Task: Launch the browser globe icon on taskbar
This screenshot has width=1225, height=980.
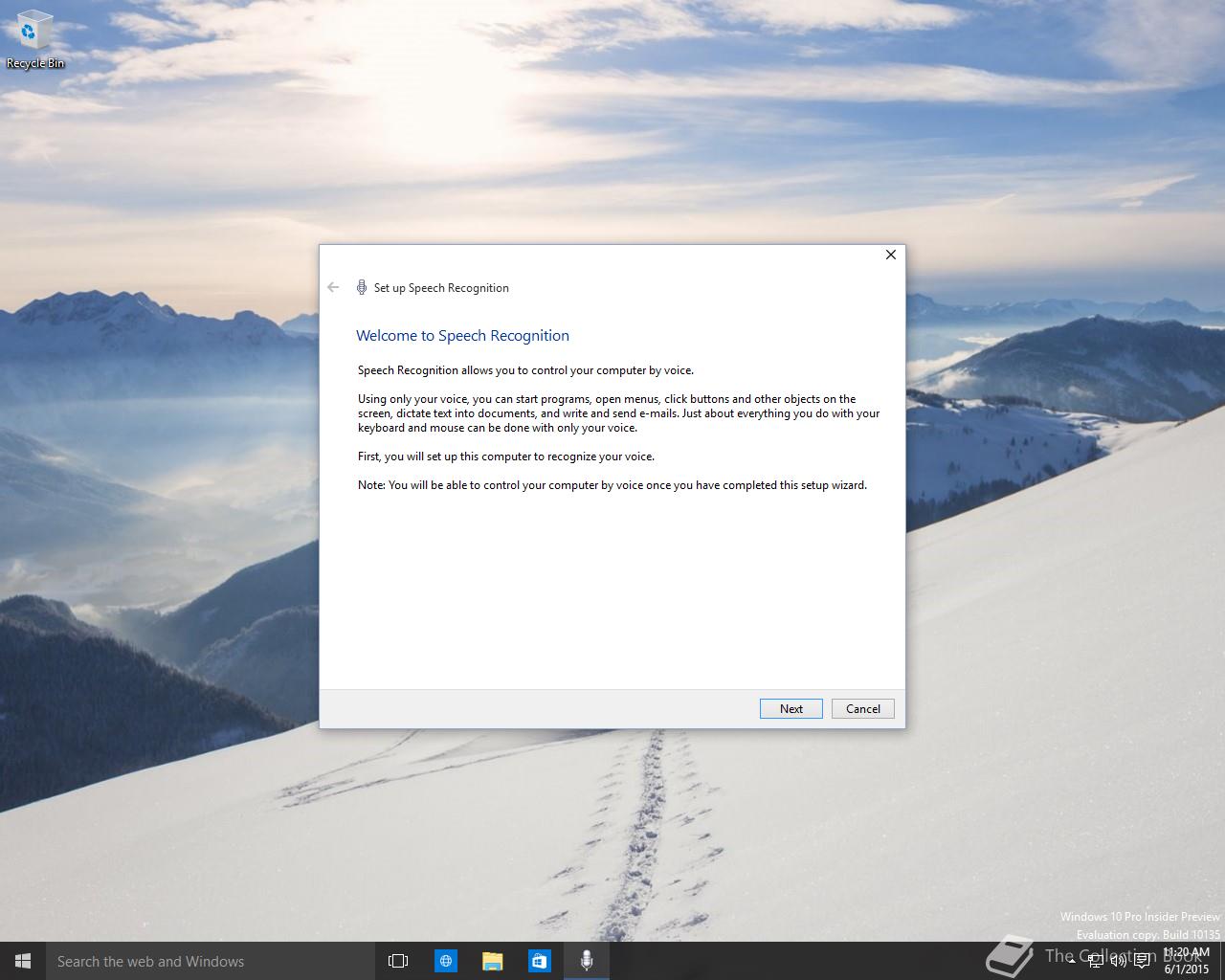Action: tap(446, 961)
